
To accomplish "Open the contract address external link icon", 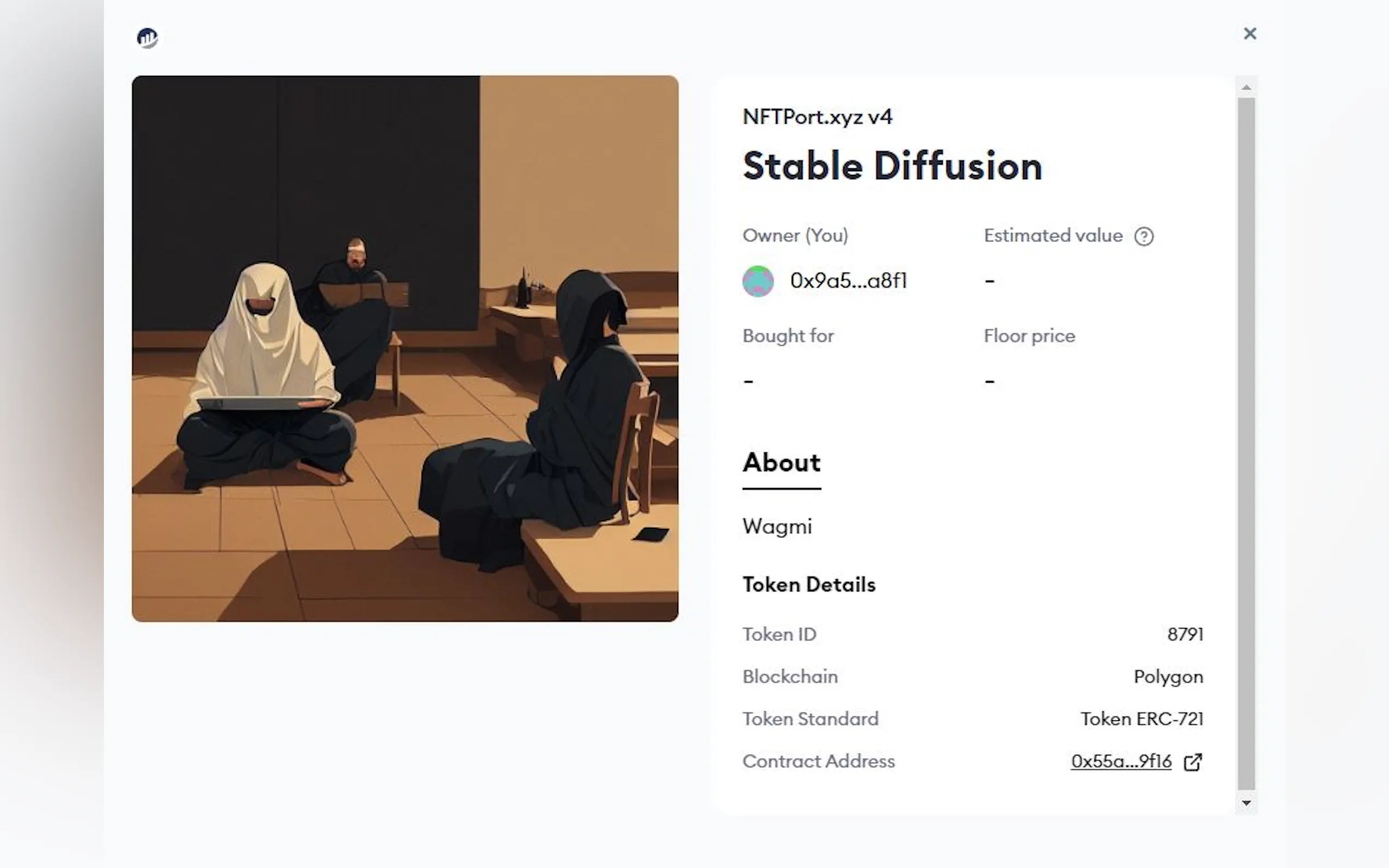I will click(1193, 762).
